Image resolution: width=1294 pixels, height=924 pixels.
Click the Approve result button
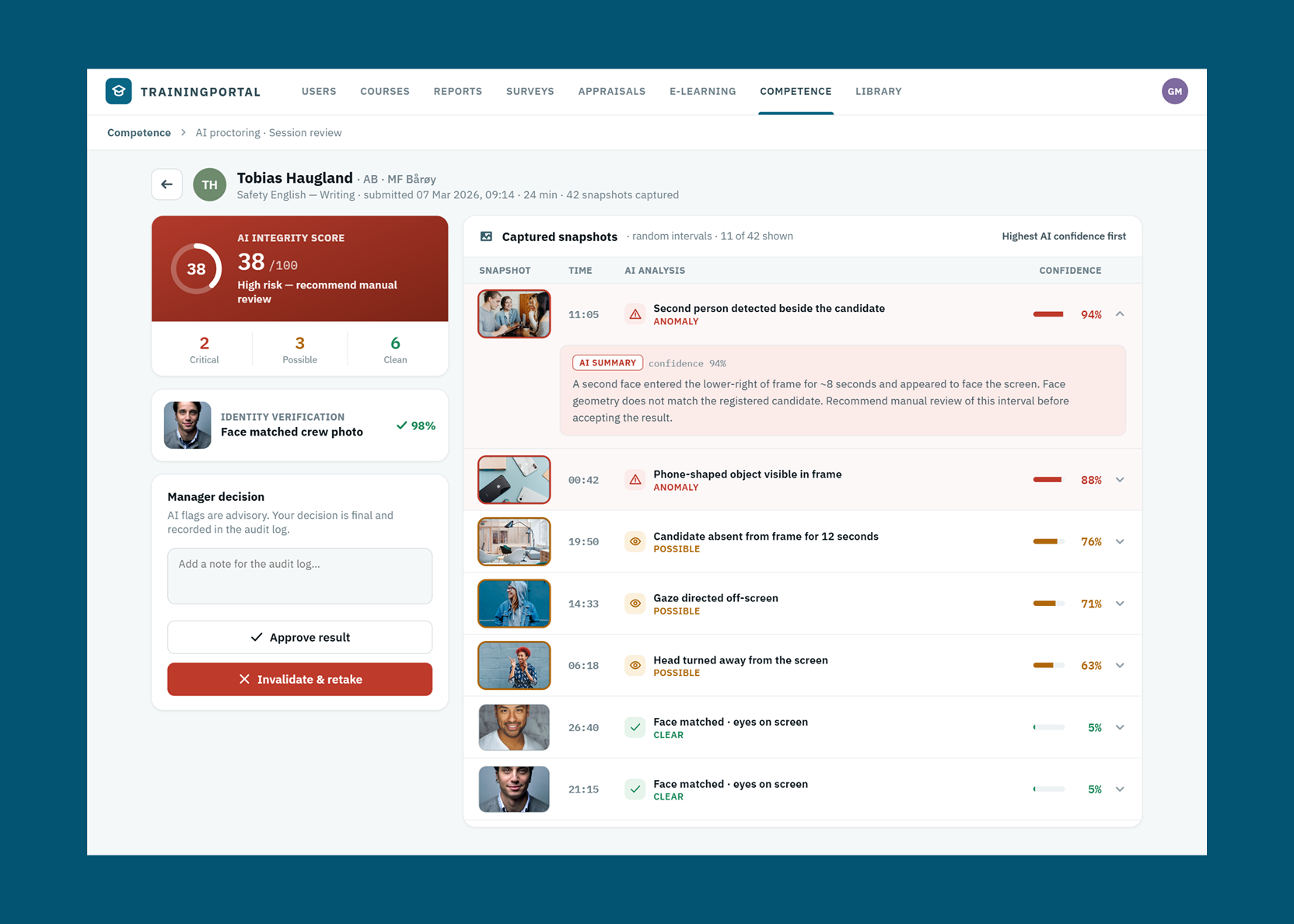tap(300, 637)
